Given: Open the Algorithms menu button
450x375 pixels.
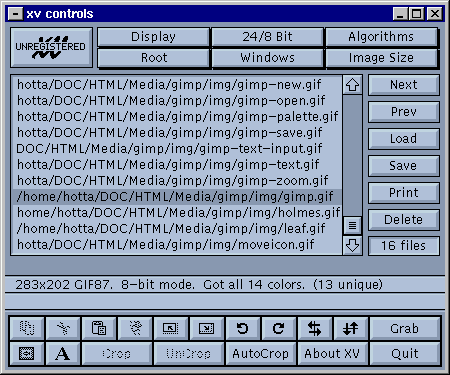Looking at the screenshot, I should [381, 37].
